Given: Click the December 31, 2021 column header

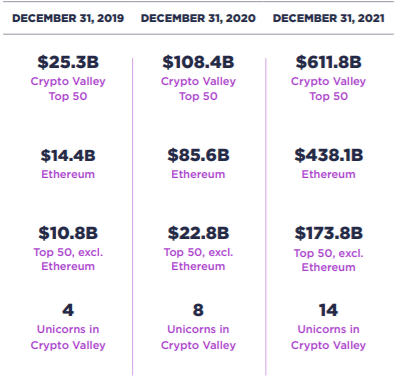Looking at the screenshot, I should click(329, 18).
